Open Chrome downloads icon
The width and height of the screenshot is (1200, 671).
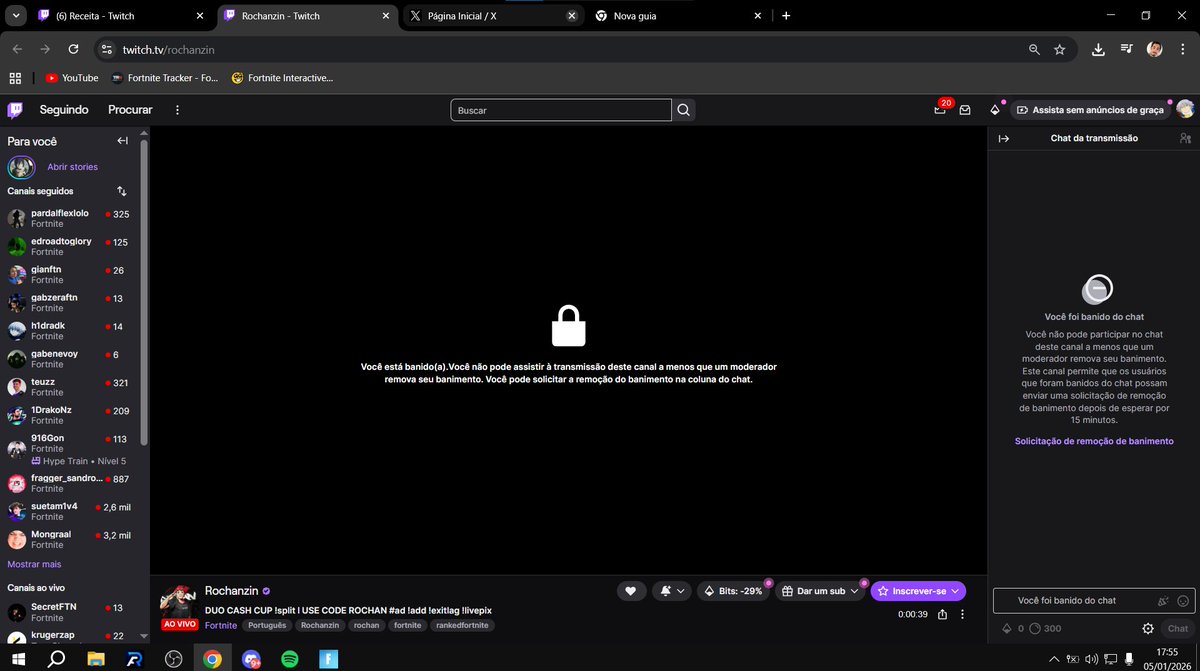[1098, 49]
